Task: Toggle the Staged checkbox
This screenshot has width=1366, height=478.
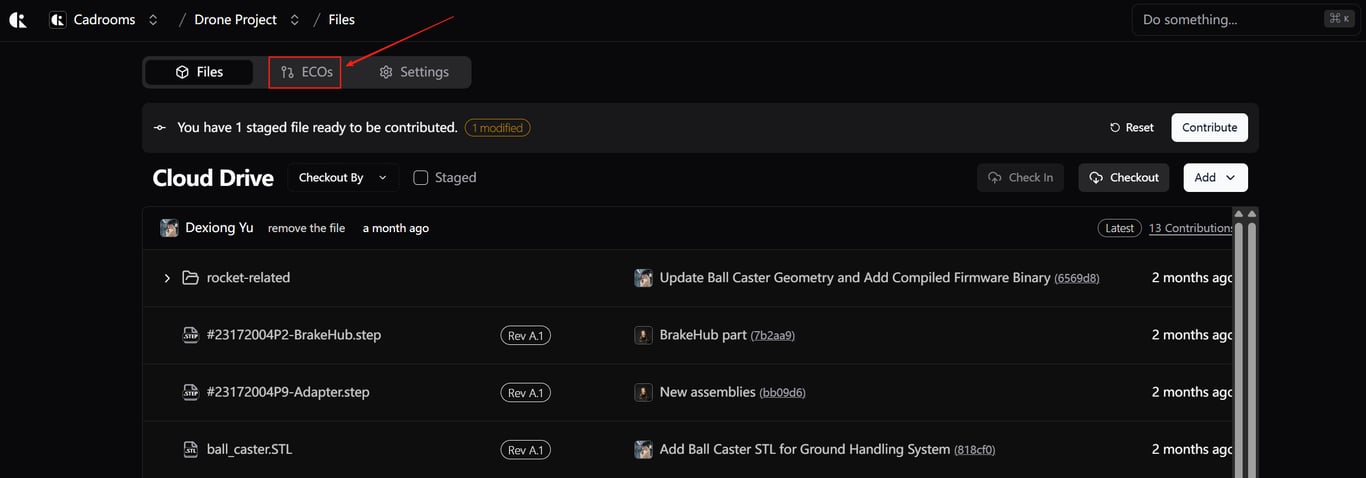Action: click(x=421, y=178)
